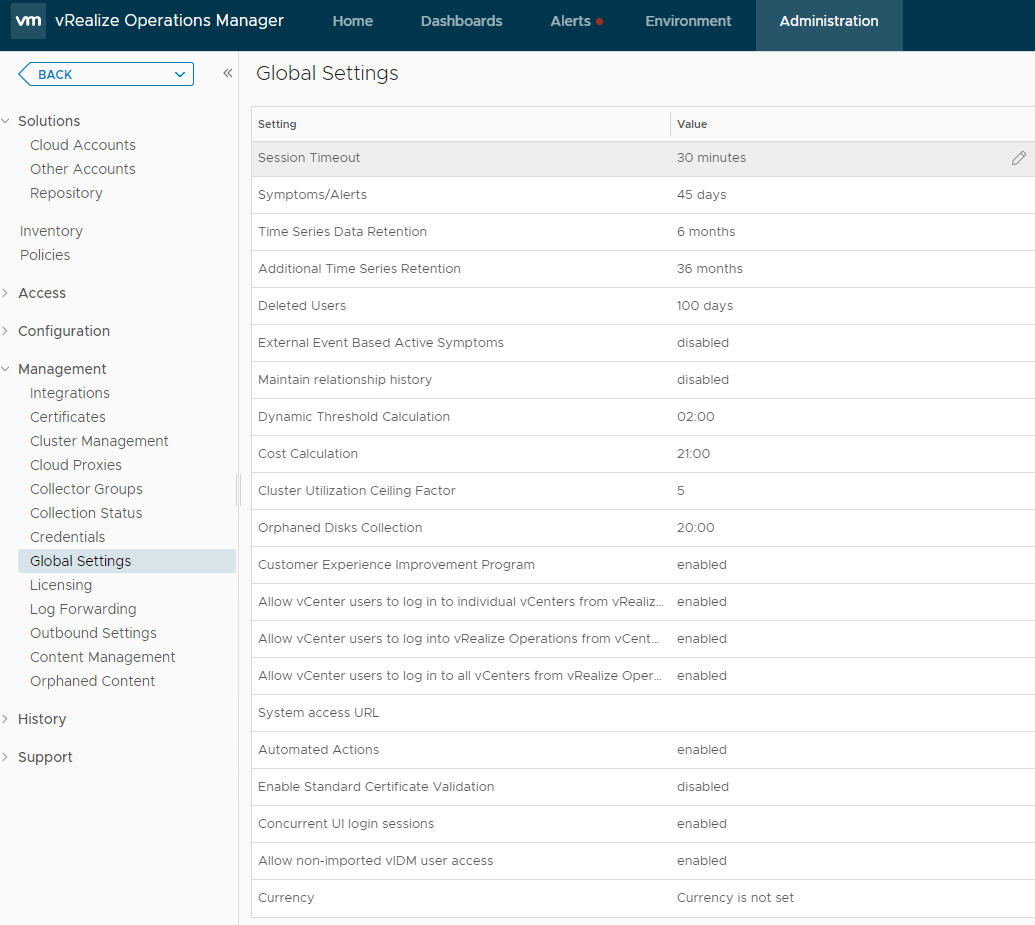Select Dynamic Threshold Calculation row
This screenshot has width=1035, height=925.
tap(643, 417)
